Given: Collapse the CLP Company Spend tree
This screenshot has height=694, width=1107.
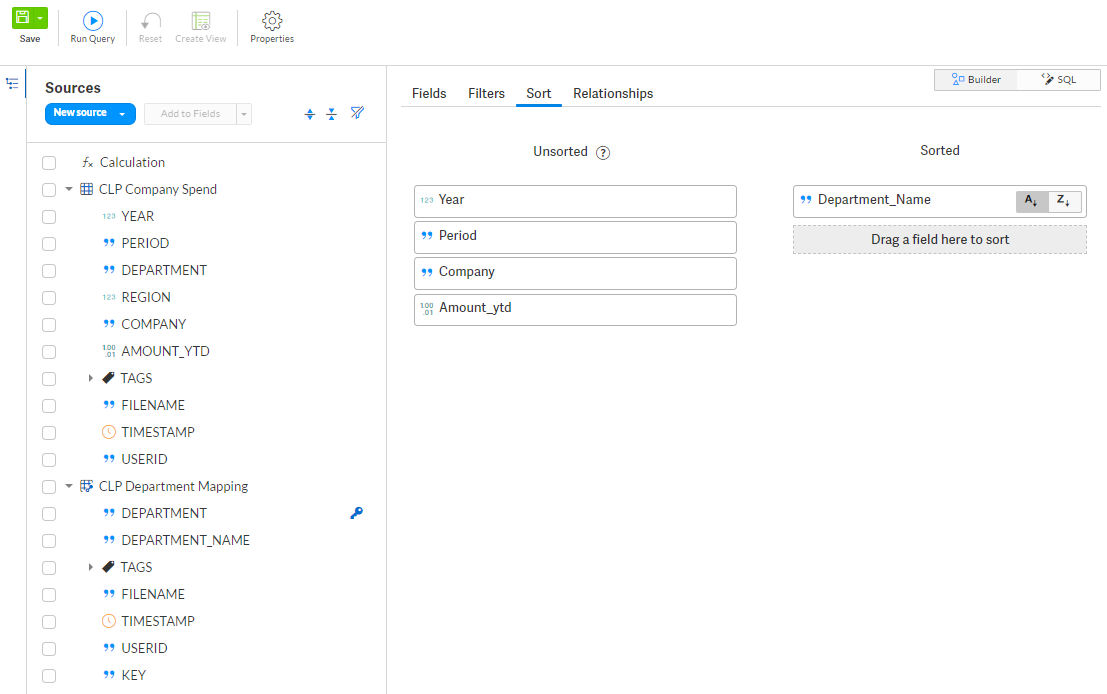Looking at the screenshot, I should (x=69, y=189).
